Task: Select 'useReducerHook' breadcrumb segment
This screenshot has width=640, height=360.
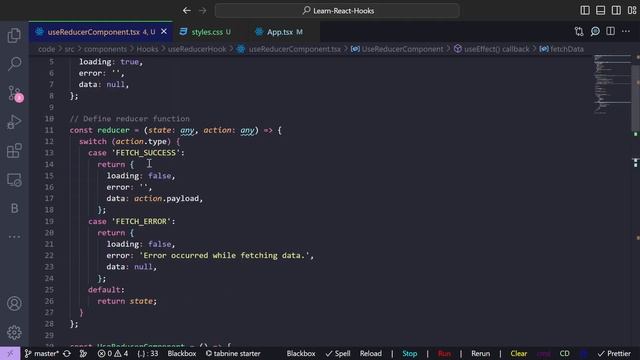Action: 197,49
